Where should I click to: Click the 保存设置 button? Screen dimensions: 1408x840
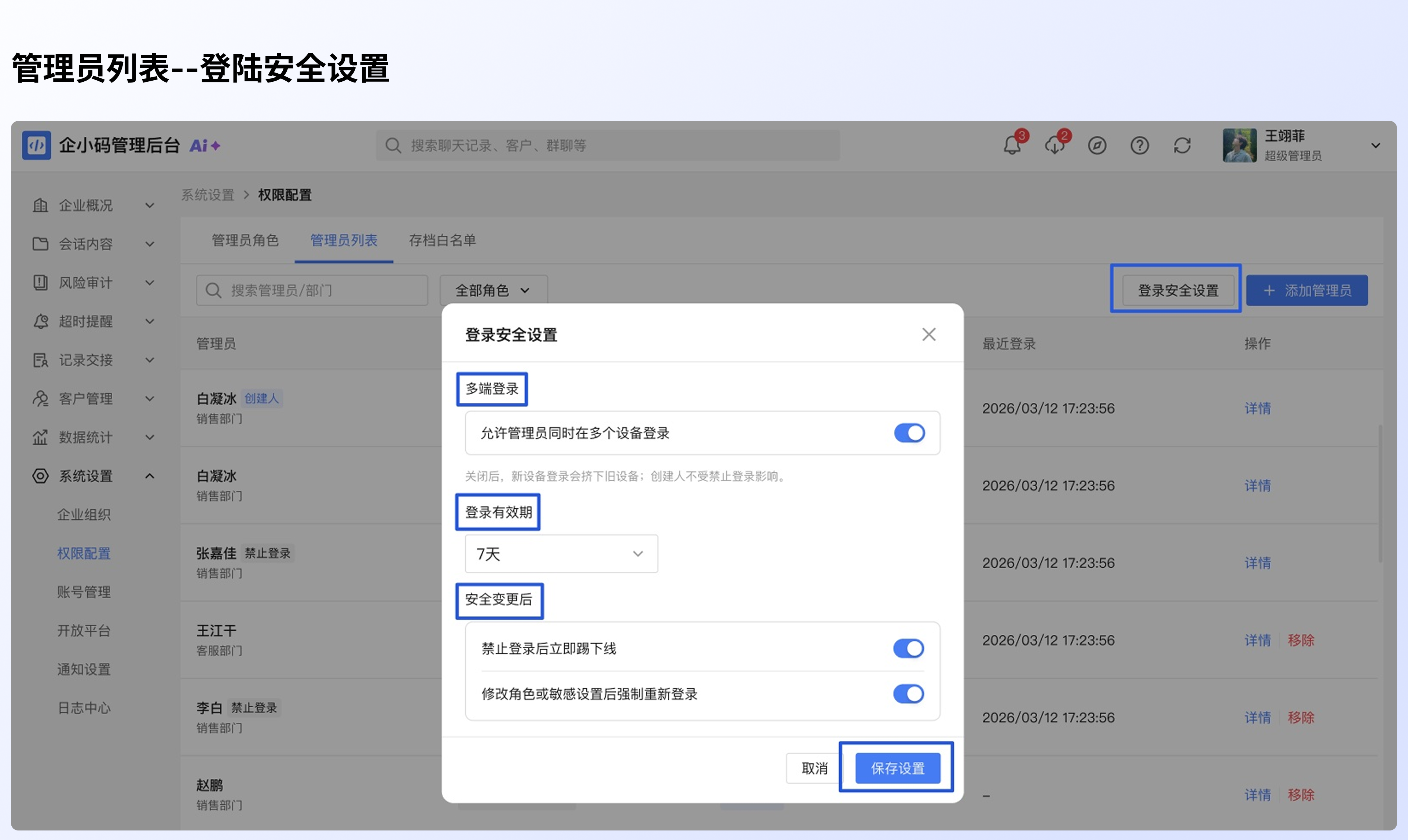897,768
